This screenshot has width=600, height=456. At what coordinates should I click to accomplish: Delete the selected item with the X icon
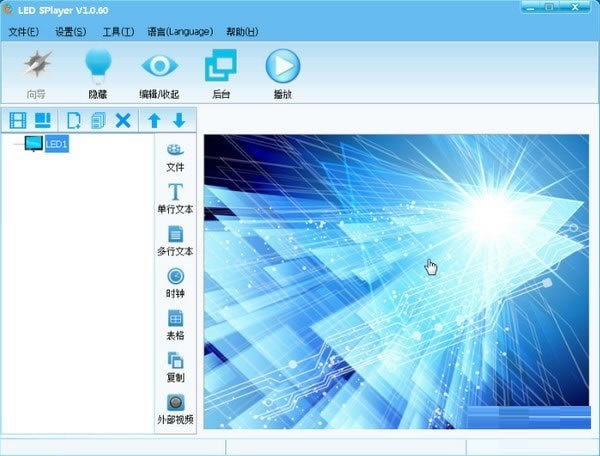click(x=123, y=121)
